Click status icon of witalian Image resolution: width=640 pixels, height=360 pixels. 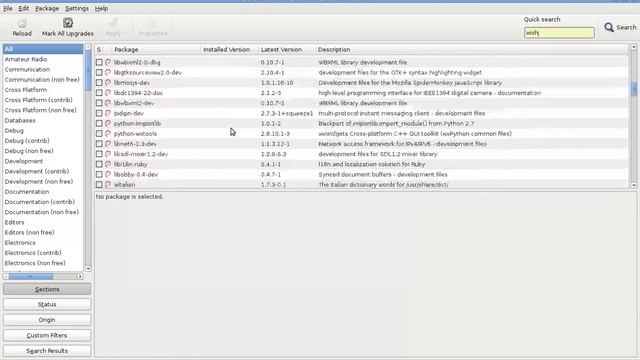[x=108, y=184]
